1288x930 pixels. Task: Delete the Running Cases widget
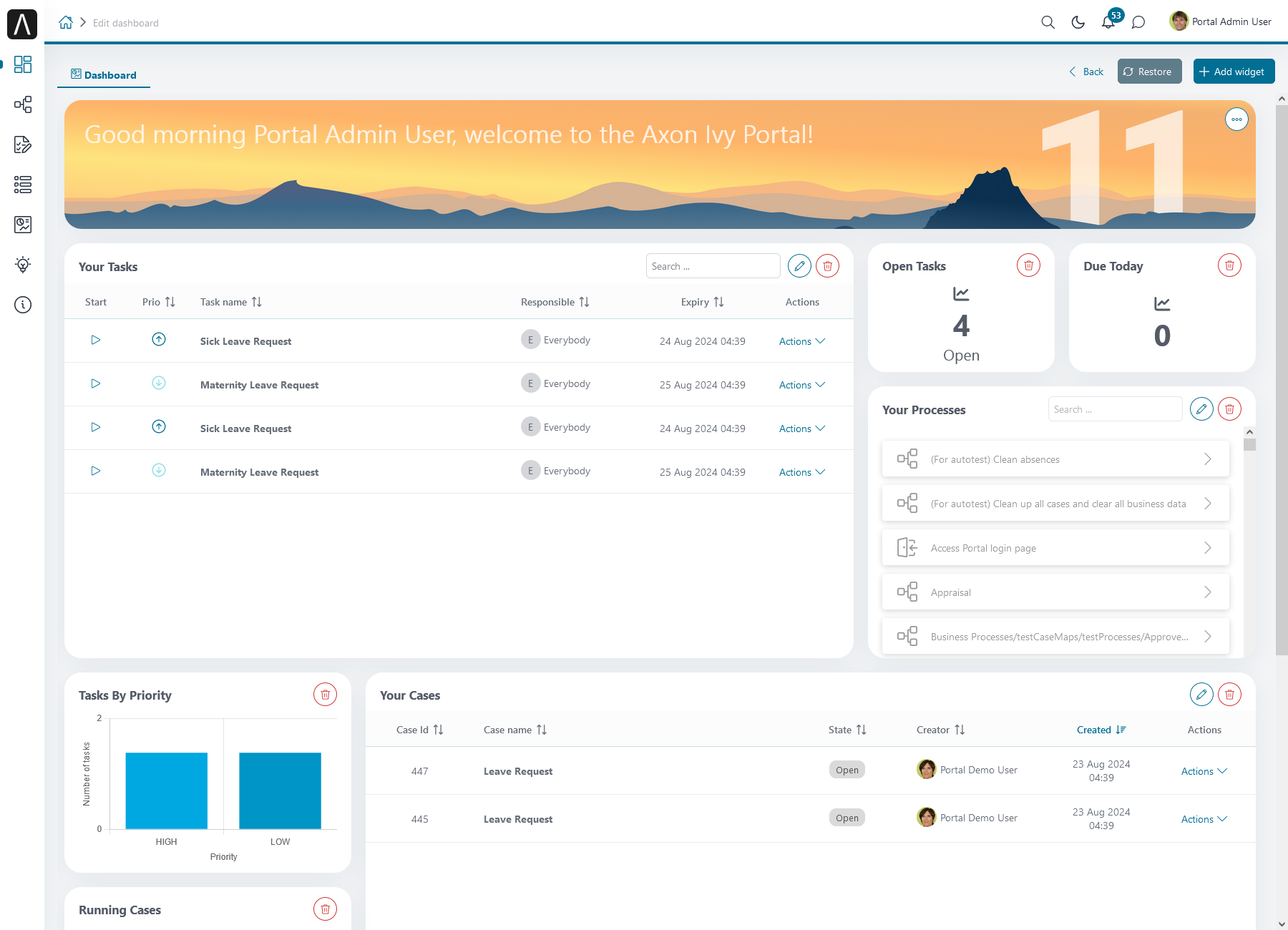[325, 909]
